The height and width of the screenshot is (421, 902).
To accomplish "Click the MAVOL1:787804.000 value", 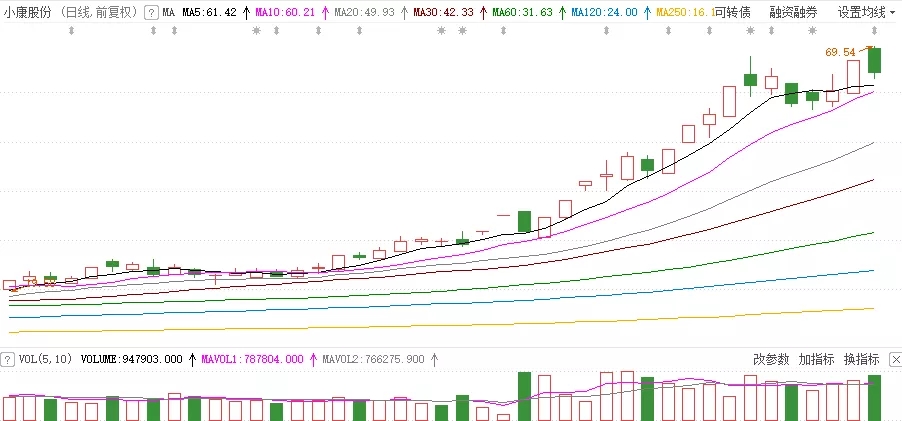I will click(x=252, y=359).
